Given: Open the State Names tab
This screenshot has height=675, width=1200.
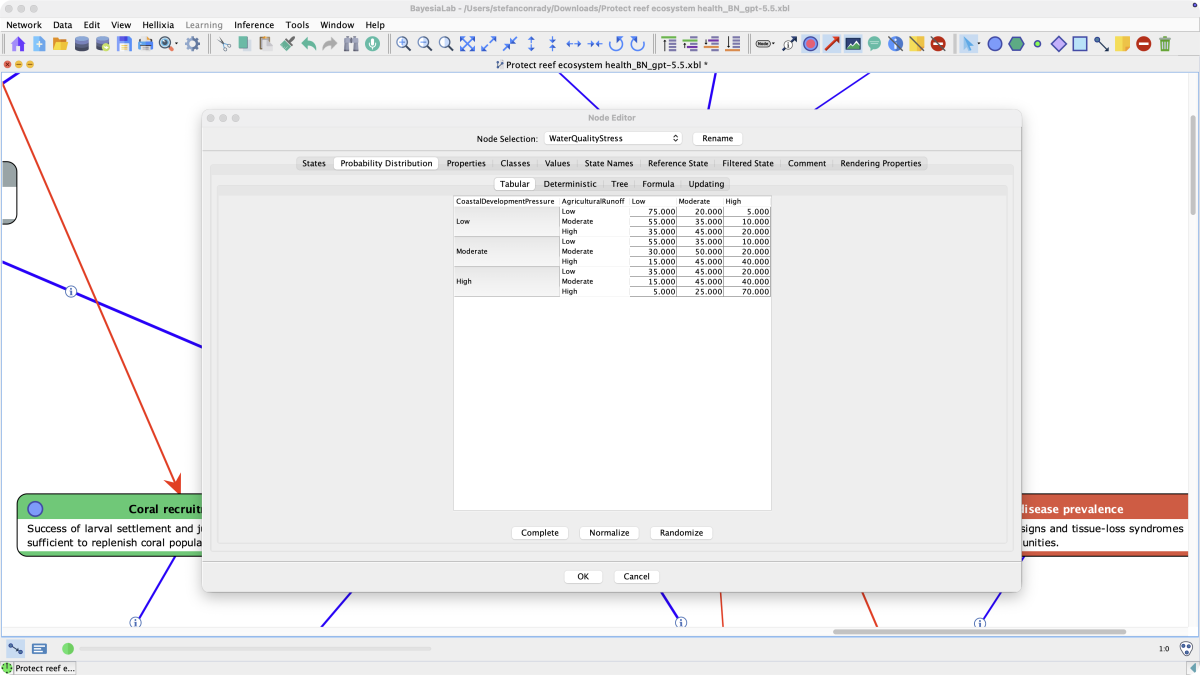Looking at the screenshot, I should click(609, 163).
